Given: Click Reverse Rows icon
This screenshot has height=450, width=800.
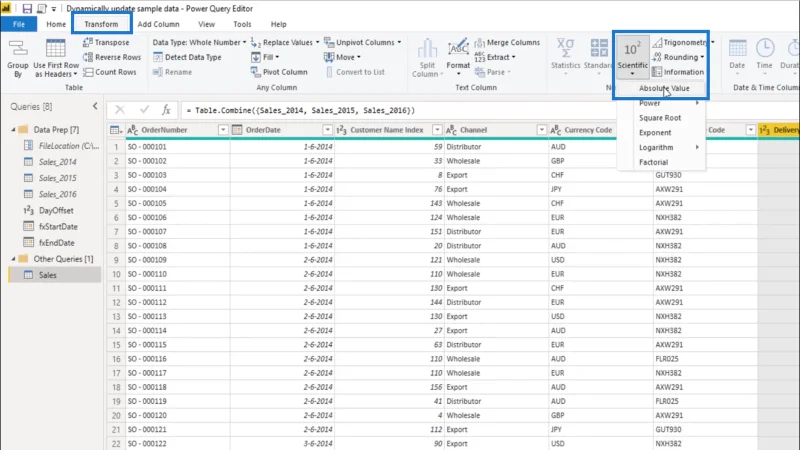Looking at the screenshot, I should (88, 57).
